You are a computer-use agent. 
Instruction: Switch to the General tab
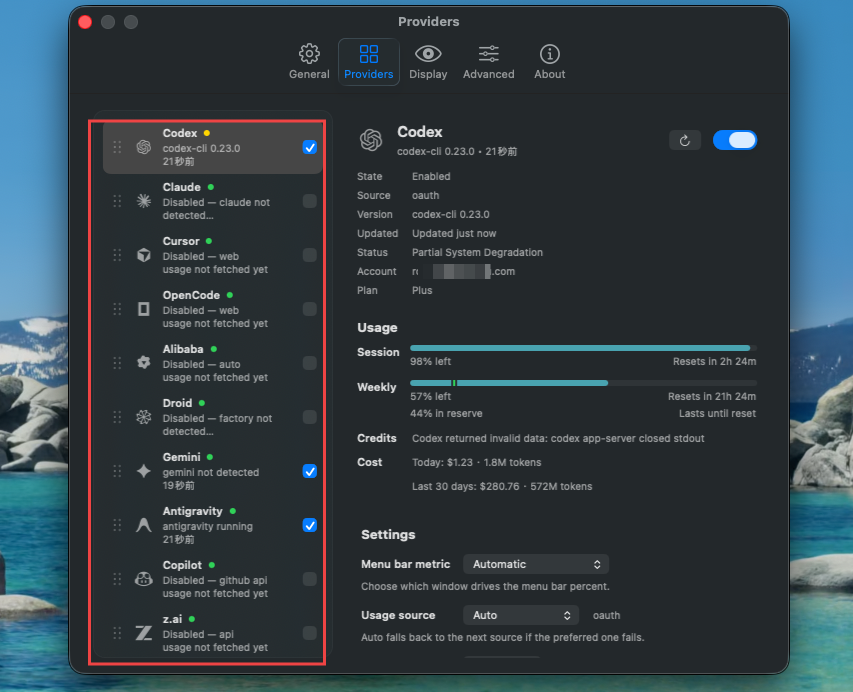pyautogui.click(x=309, y=62)
